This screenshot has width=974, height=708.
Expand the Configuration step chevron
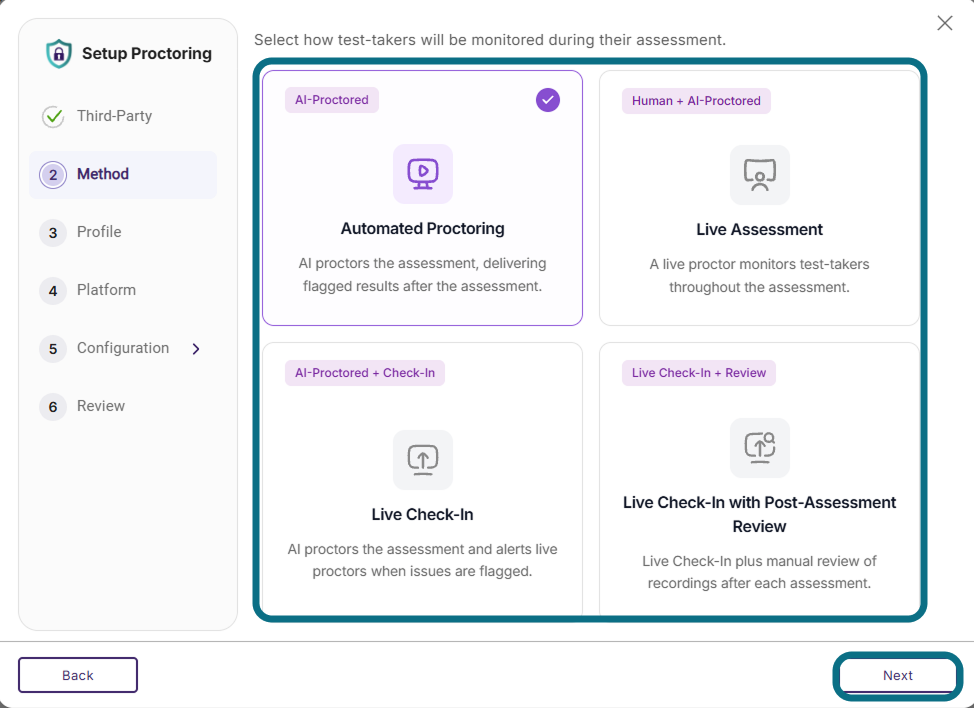point(196,349)
